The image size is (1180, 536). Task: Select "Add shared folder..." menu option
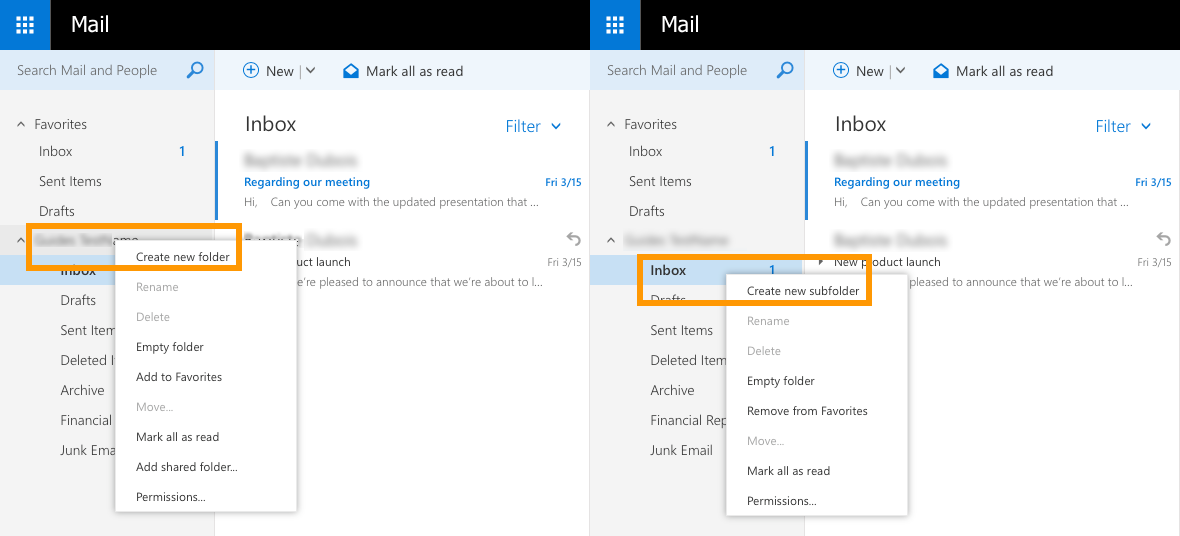pyautogui.click(x=186, y=467)
